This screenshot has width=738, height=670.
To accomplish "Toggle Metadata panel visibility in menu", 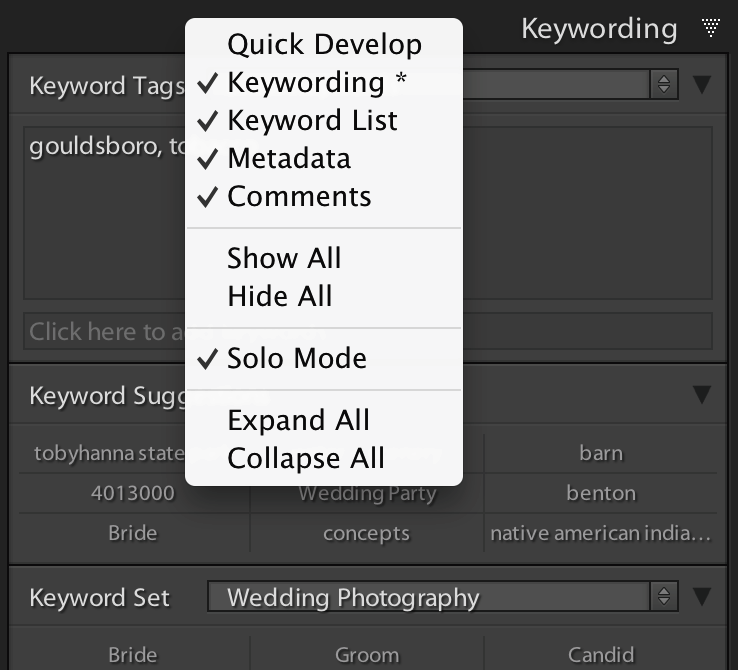I will [288, 158].
